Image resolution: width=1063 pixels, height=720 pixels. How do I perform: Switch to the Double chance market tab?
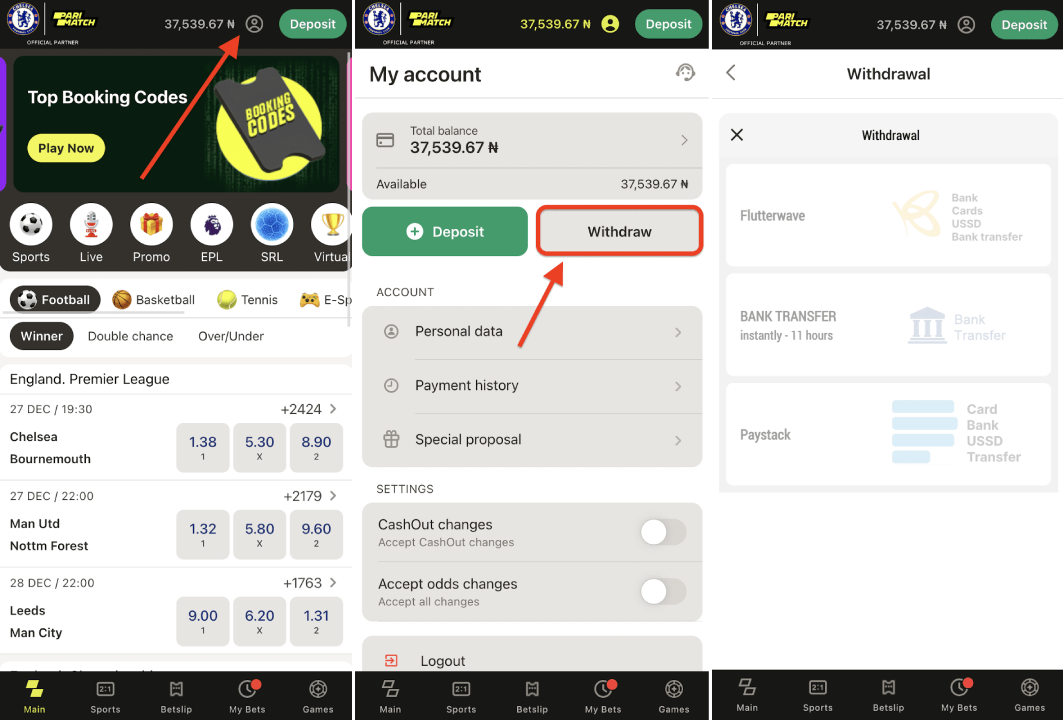point(130,336)
